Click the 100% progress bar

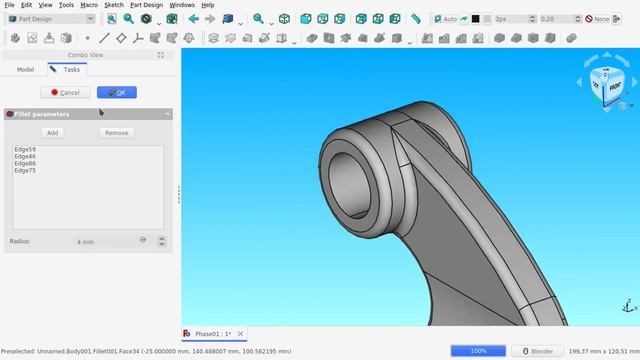tap(478, 351)
